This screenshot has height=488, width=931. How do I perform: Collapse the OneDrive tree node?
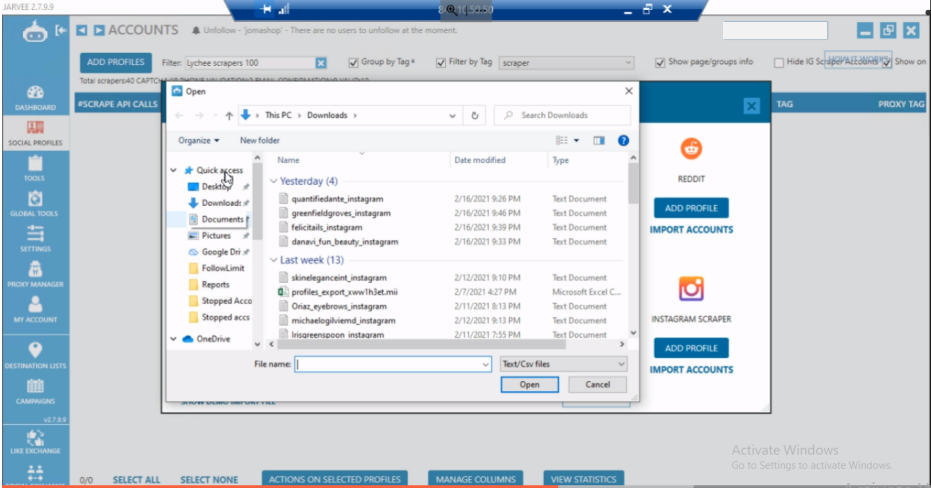click(x=173, y=339)
